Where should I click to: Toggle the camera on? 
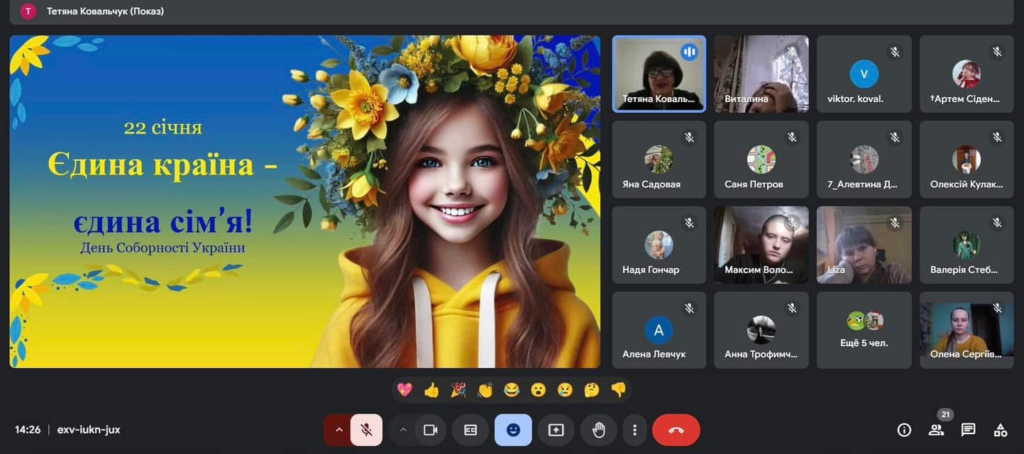(x=431, y=430)
